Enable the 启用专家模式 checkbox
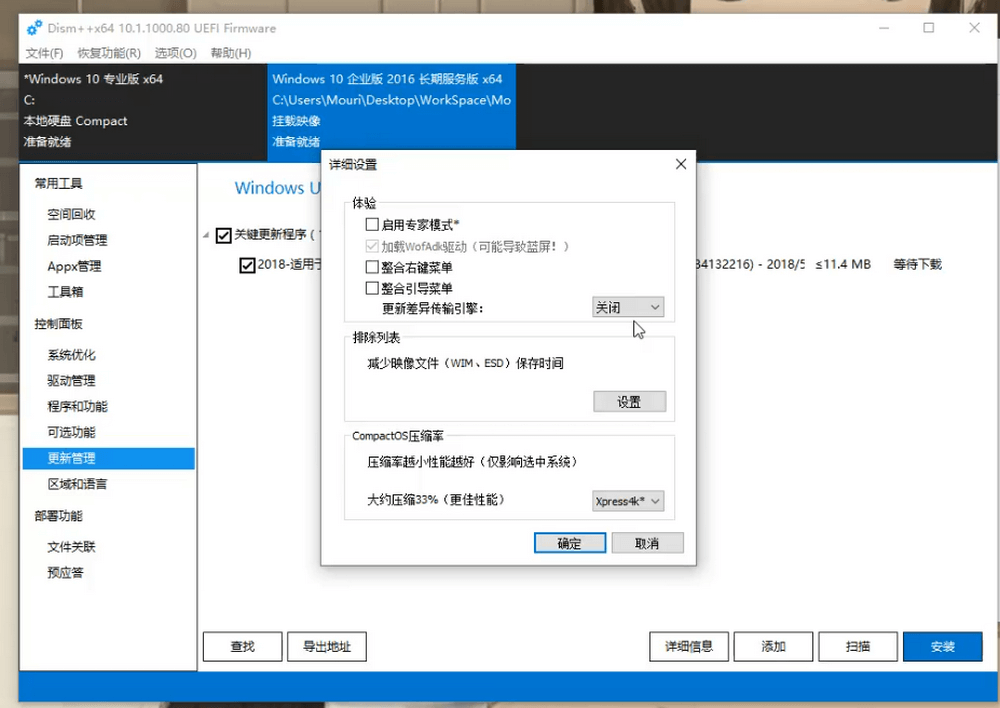The image size is (1000, 708). pyautogui.click(x=372, y=225)
